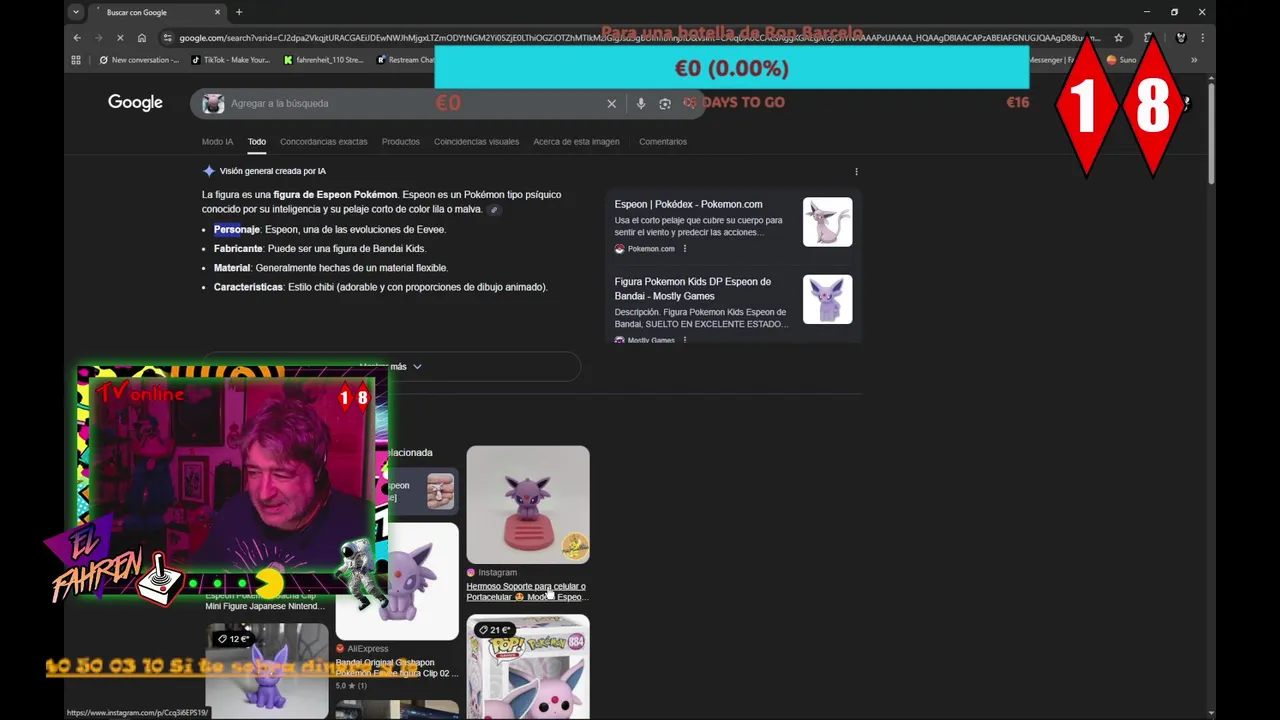Open the 'Acerca de esta imagen' tab
This screenshot has width=1280, height=720.
point(576,142)
